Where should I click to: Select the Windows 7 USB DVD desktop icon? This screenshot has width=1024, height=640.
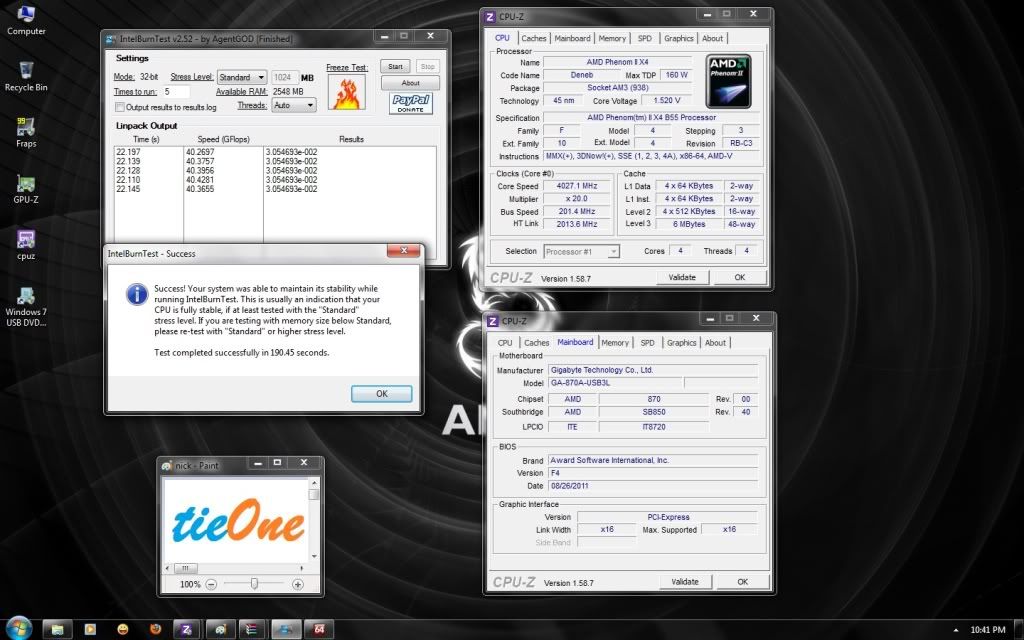click(x=26, y=307)
